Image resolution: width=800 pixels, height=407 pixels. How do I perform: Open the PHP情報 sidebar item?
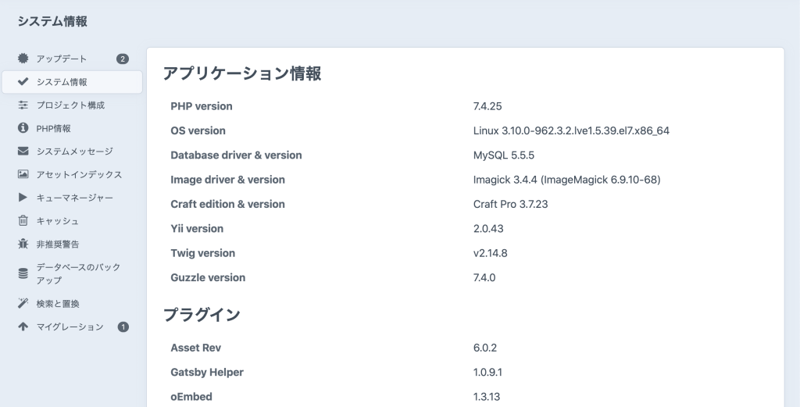[54, 128]
